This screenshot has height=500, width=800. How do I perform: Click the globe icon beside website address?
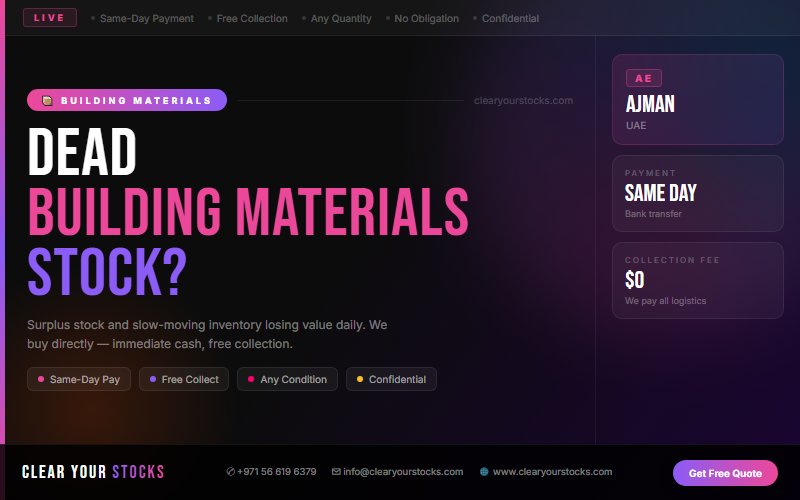click(484, 472)
